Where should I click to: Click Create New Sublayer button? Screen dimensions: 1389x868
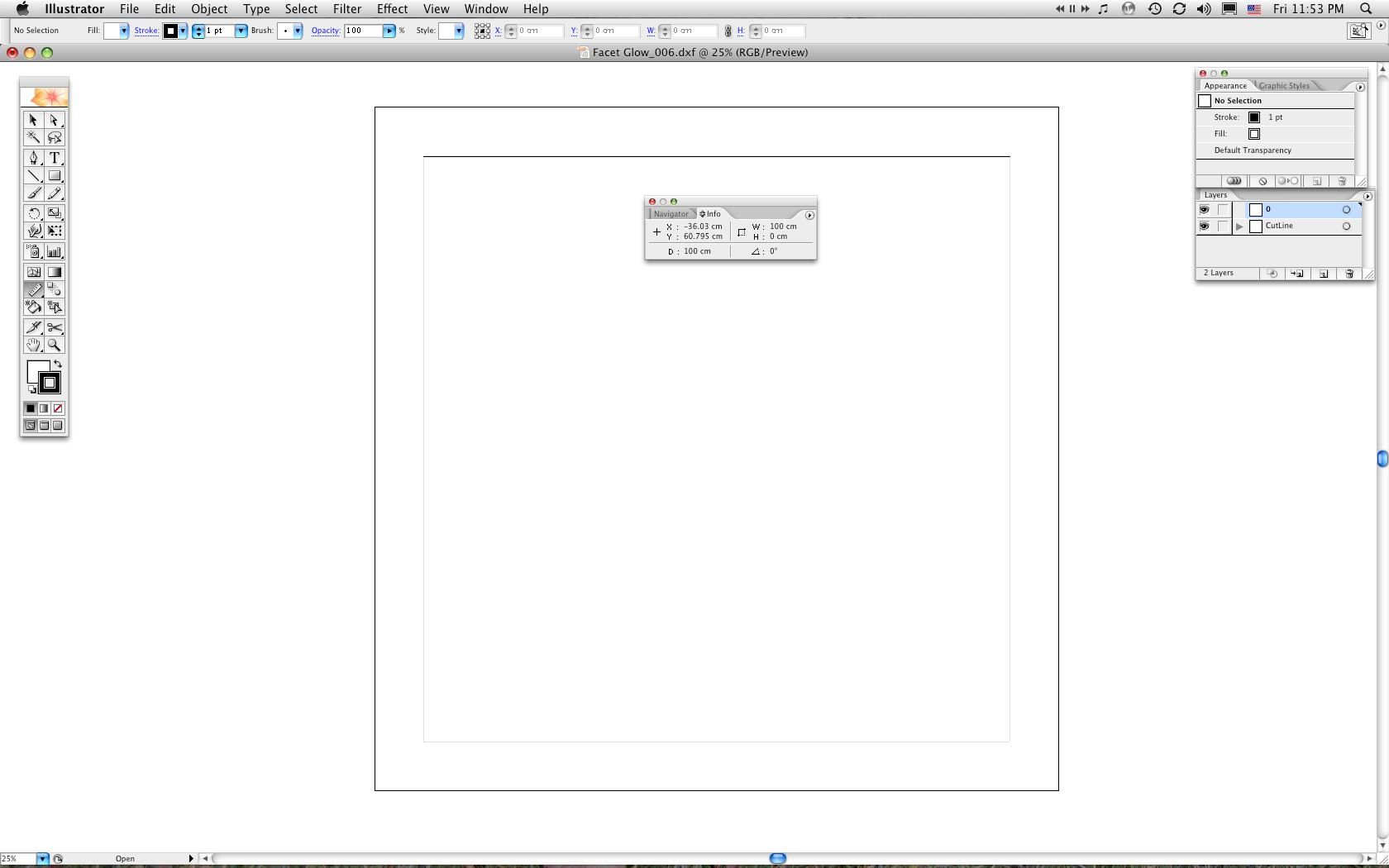(x=1297, y=274)
